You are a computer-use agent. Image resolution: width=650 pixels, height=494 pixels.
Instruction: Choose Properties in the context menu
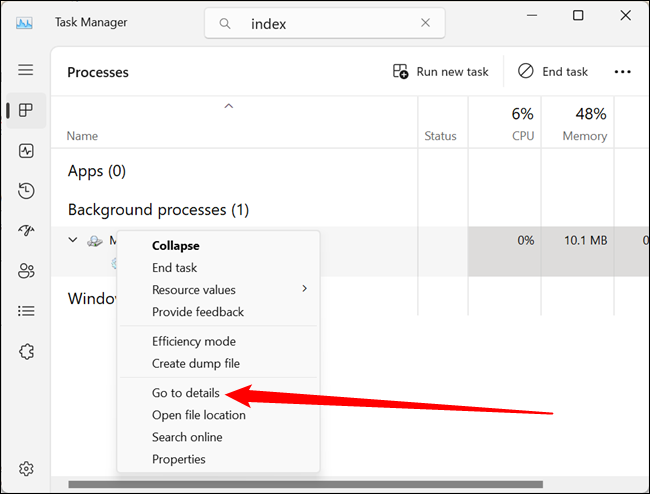218,459
